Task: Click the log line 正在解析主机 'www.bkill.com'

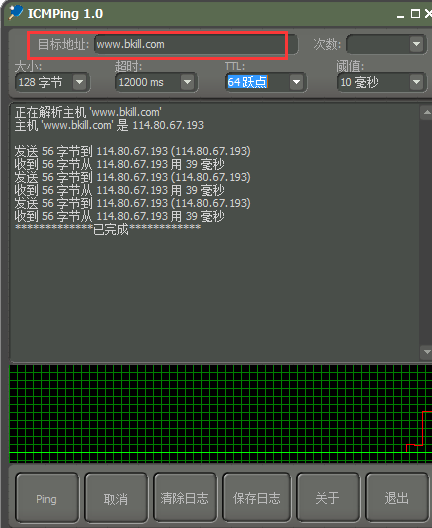Action: coord(88,112)
